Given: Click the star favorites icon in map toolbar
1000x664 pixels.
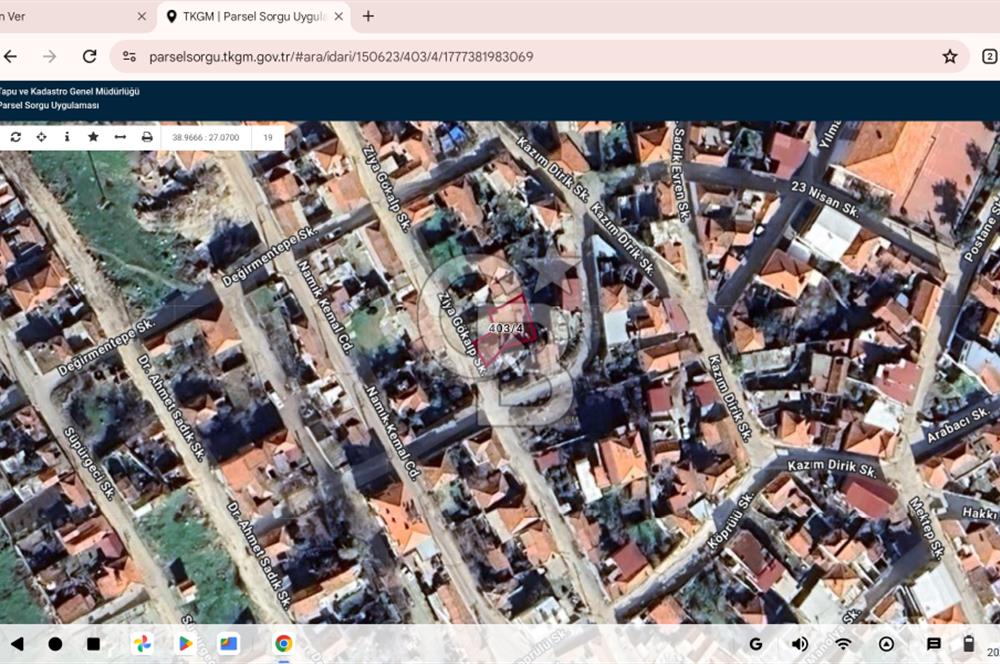Looking at the screenshot, I should [x=93, y=137].
